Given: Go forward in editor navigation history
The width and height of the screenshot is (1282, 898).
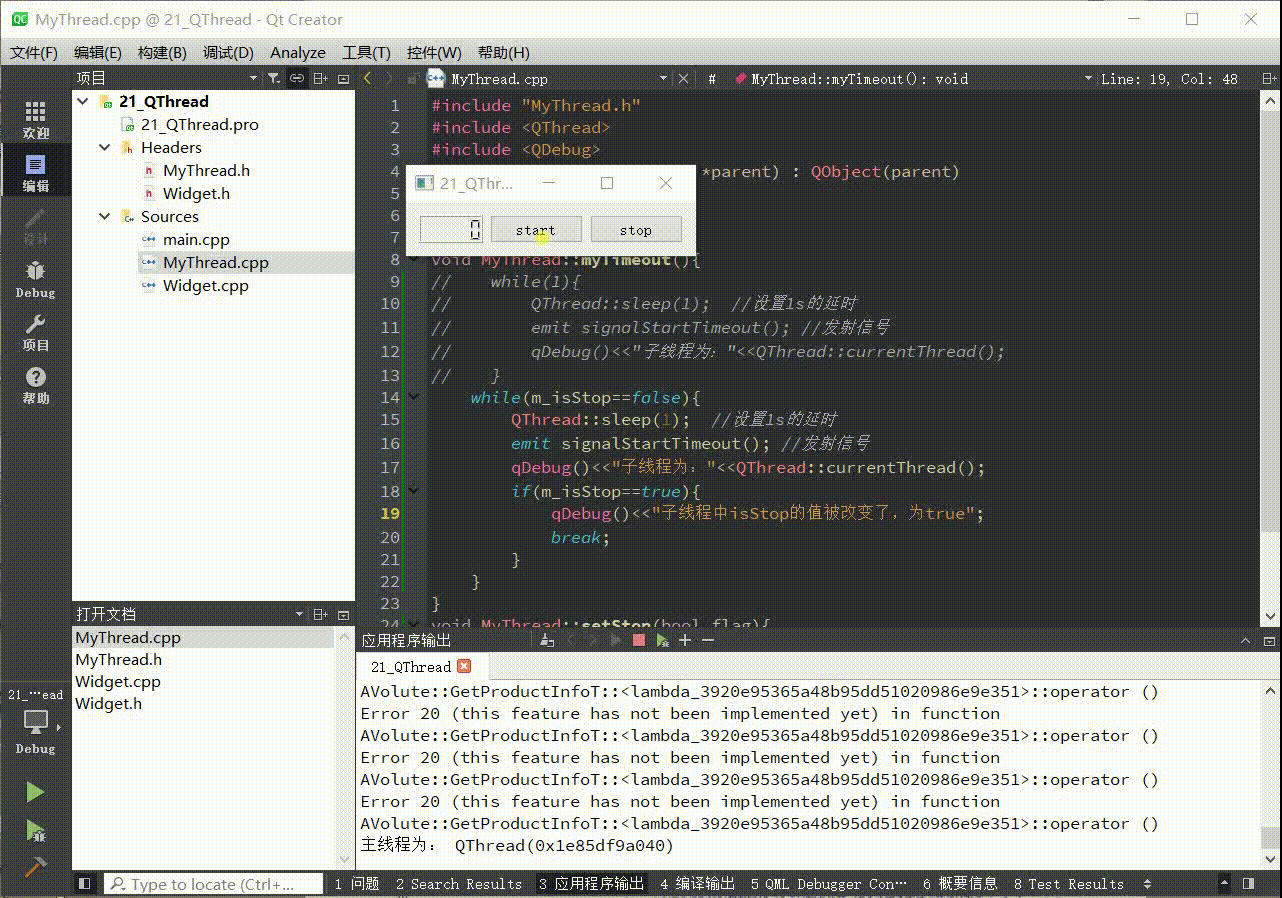Looking at the screenshot, I should point(390,78).
